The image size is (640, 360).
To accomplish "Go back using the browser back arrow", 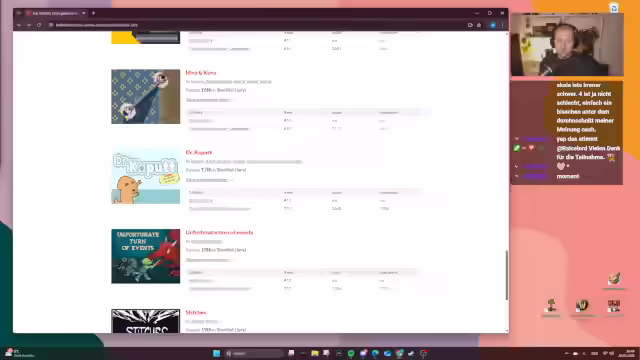I will (19, 25).
